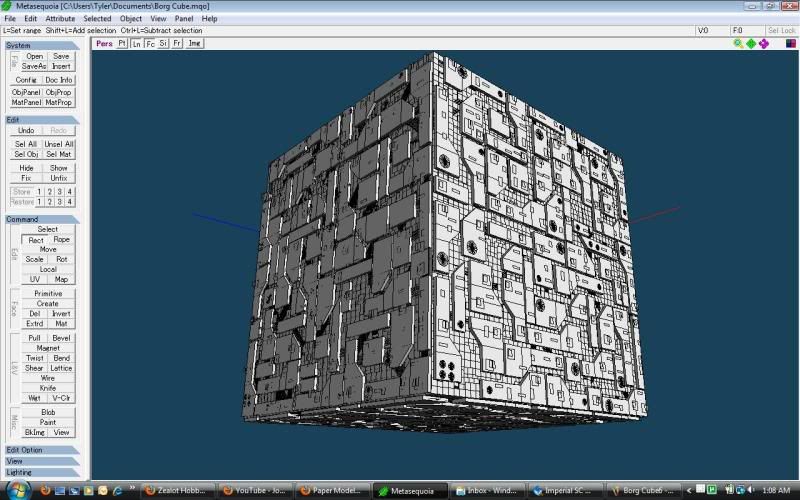Toggle Ln line display
The image size is (800, 500).
(136, 43)
